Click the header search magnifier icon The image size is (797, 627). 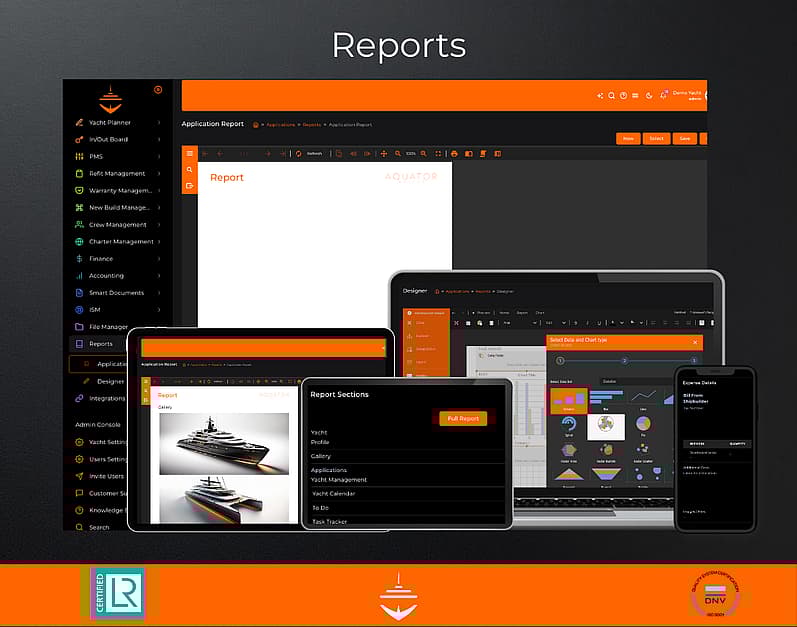pos(611,96)
